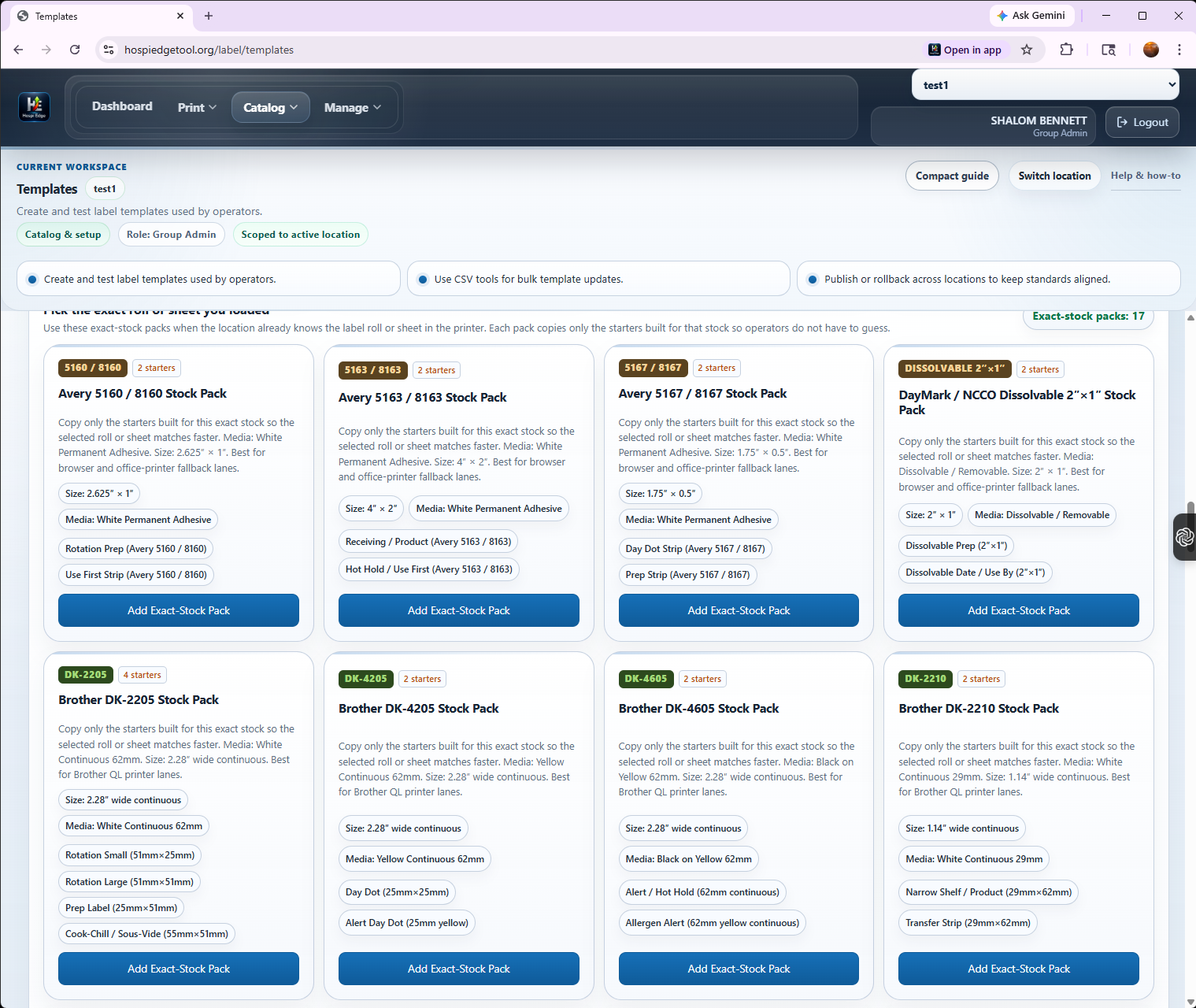Click the Ask Gemini button

(x=1031, y=16)
